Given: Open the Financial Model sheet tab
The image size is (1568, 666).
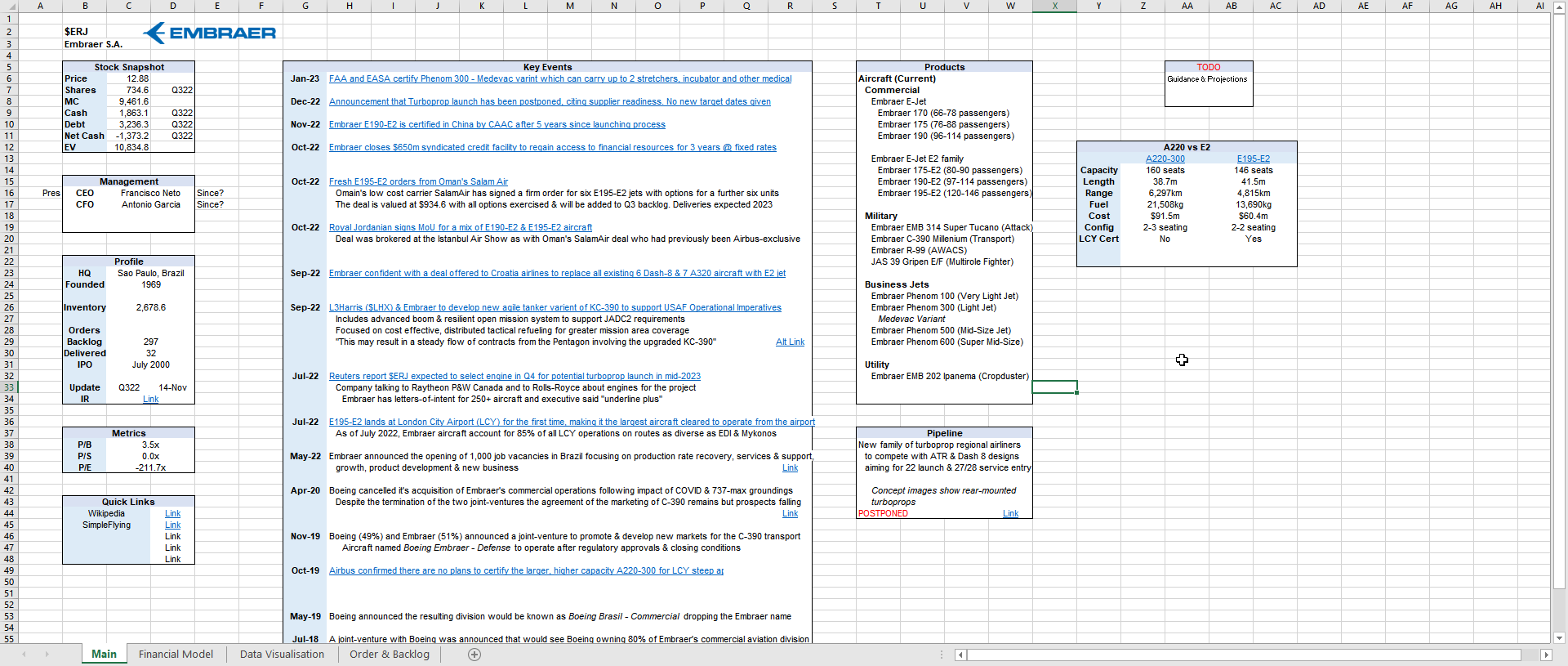Looking at the screenshot, I should click(176, 655).
